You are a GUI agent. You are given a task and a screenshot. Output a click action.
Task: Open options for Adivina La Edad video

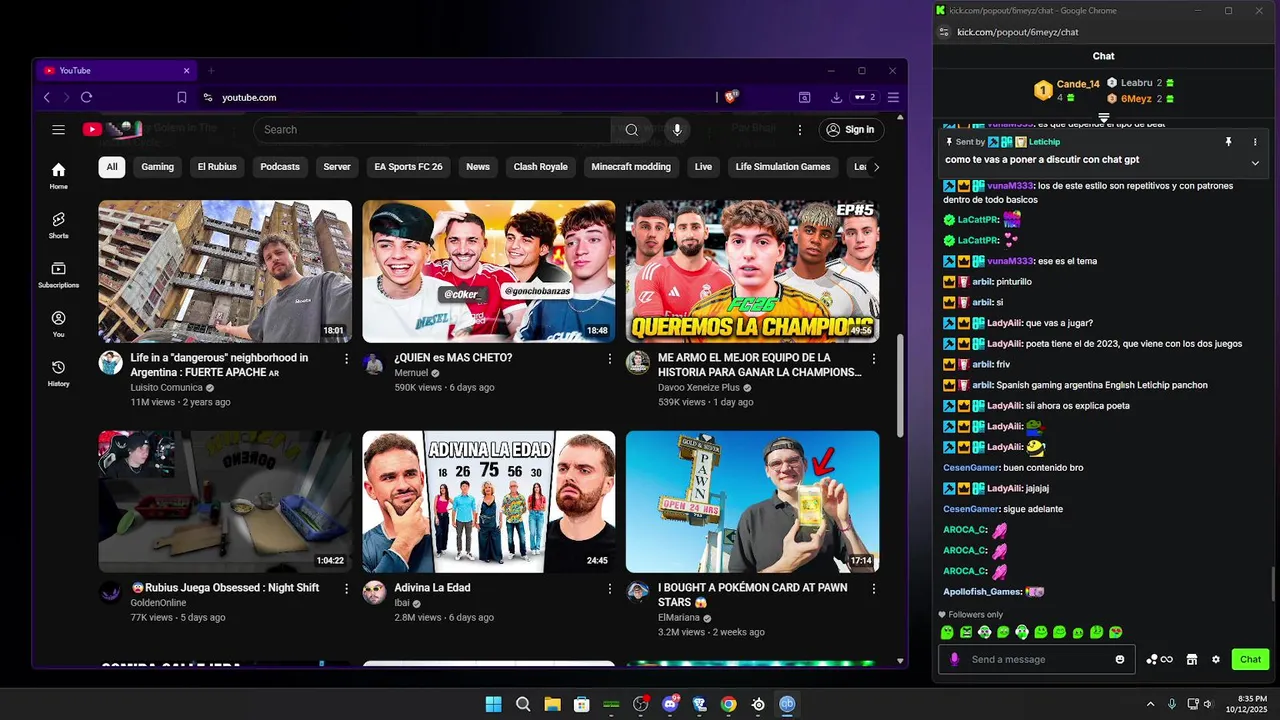[610, 588]
